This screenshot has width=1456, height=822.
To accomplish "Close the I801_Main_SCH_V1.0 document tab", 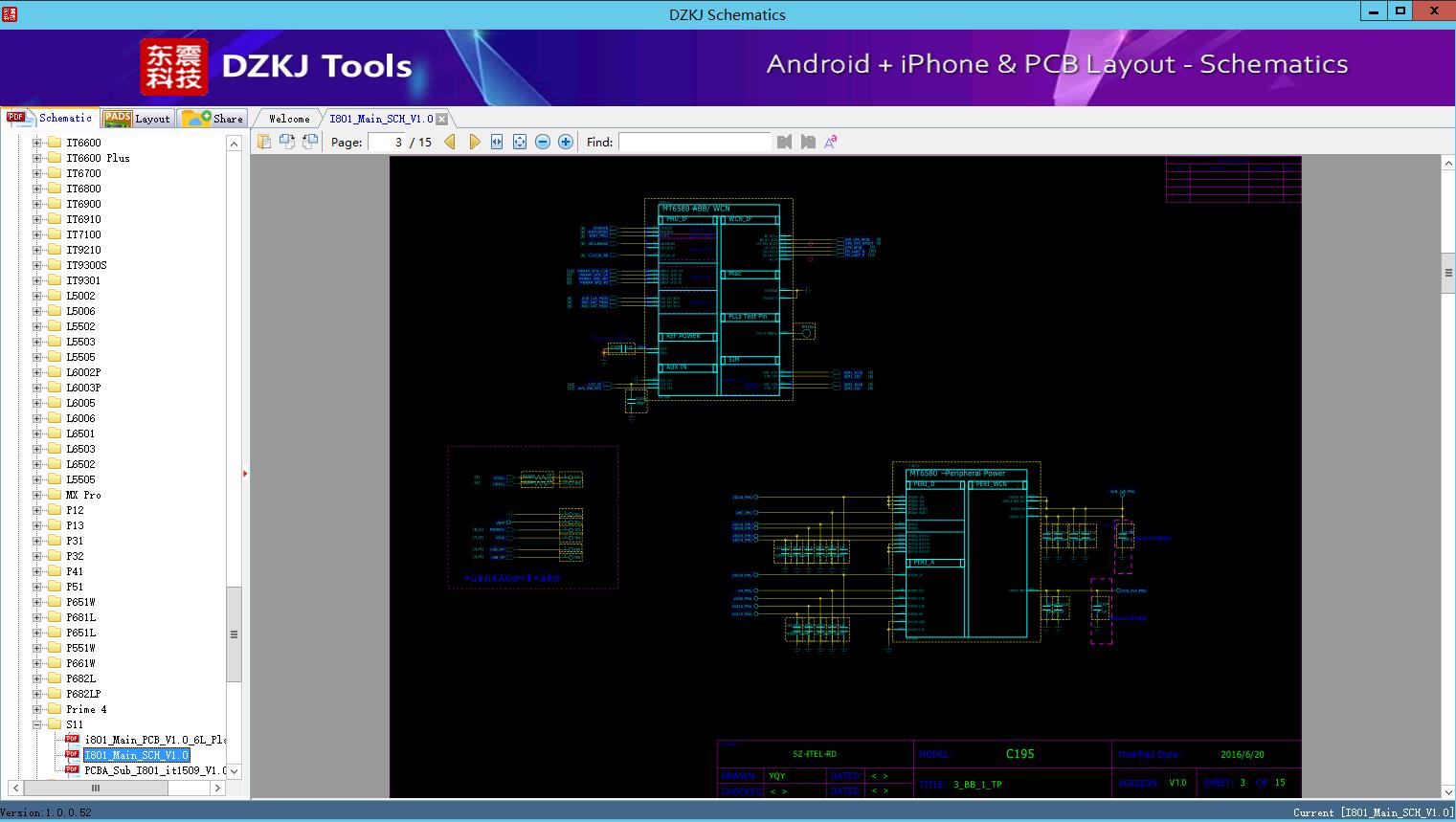I will (442, 119).
